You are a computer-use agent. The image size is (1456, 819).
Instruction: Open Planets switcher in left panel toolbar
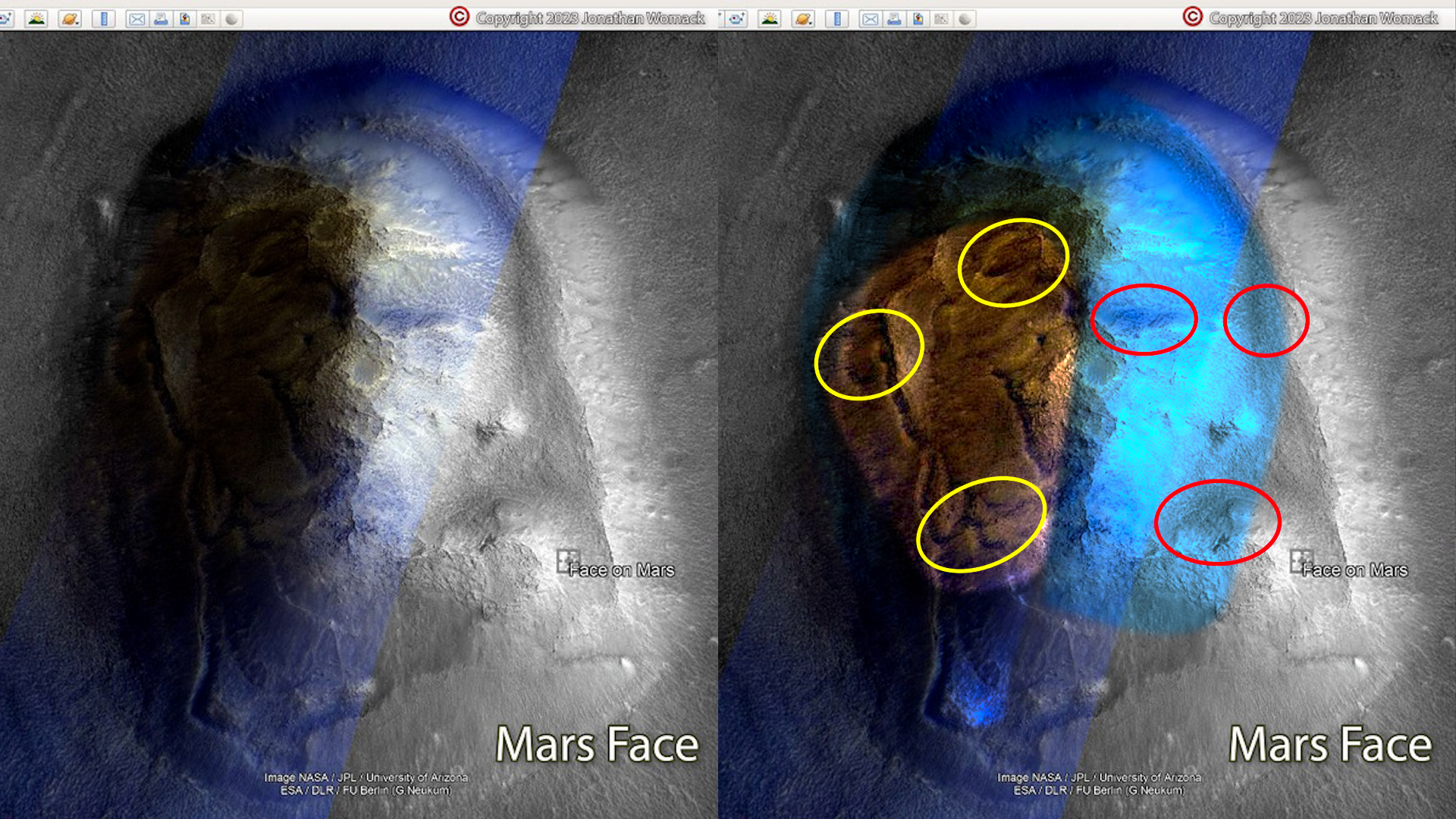[x=70, y=19]
